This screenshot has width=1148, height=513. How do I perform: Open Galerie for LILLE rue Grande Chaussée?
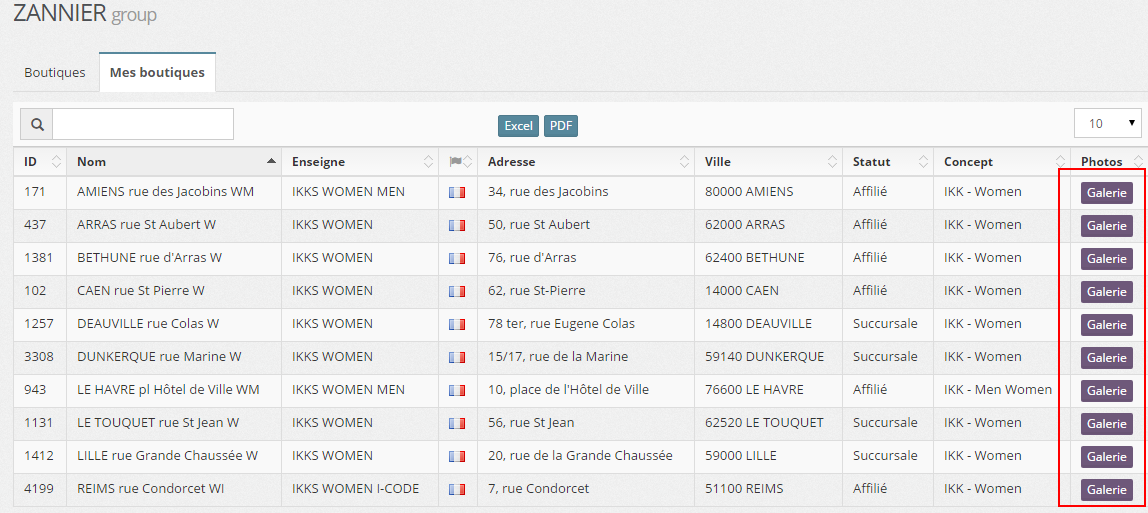point(1106,457)
